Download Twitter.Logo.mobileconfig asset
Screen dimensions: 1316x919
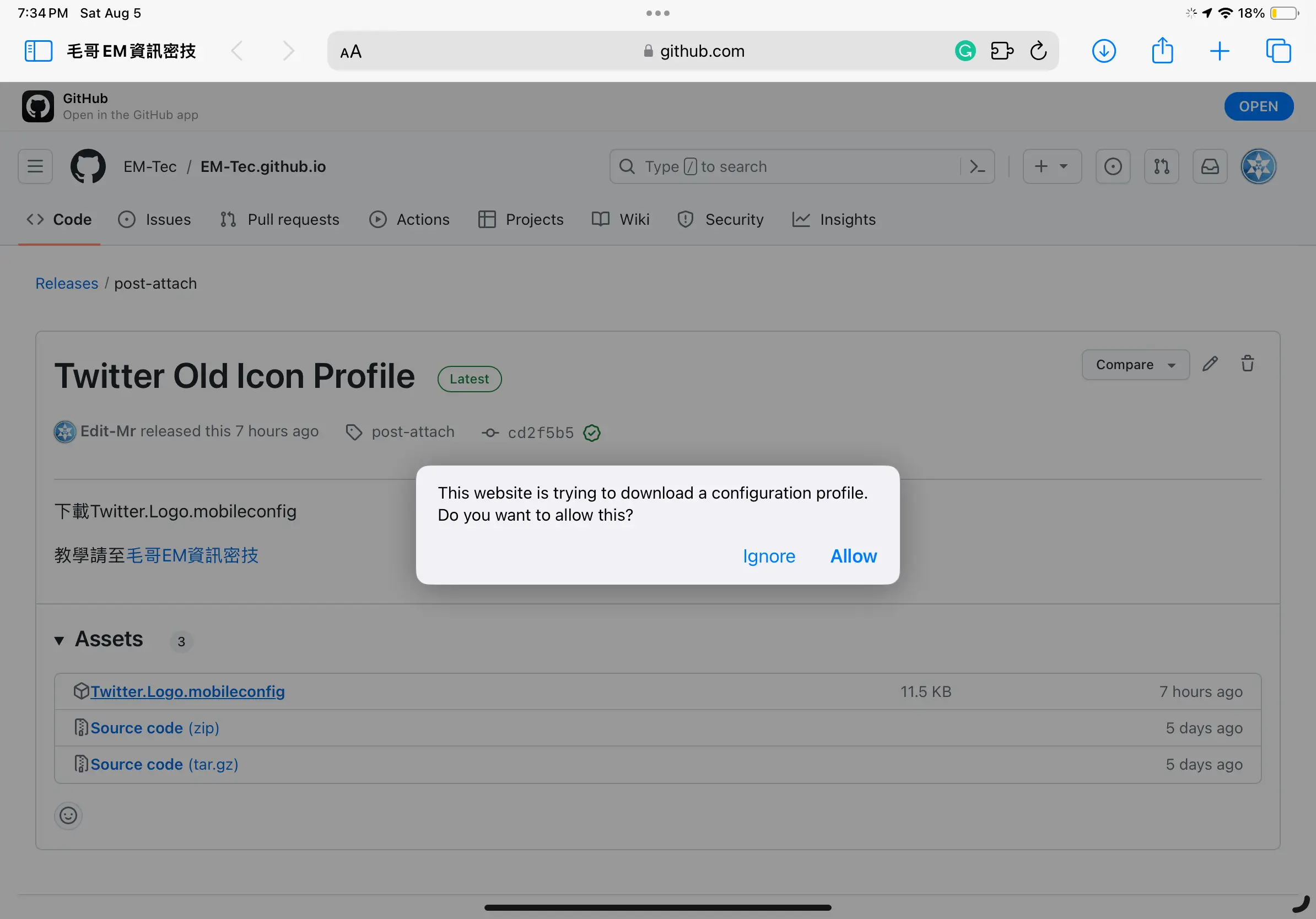(187, 691)
